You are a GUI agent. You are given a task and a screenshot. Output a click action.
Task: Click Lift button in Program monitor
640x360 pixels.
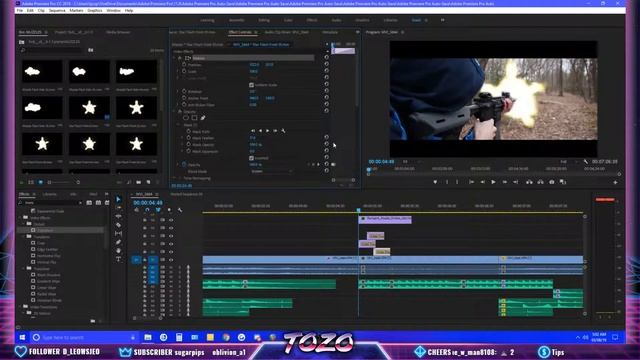529,182
